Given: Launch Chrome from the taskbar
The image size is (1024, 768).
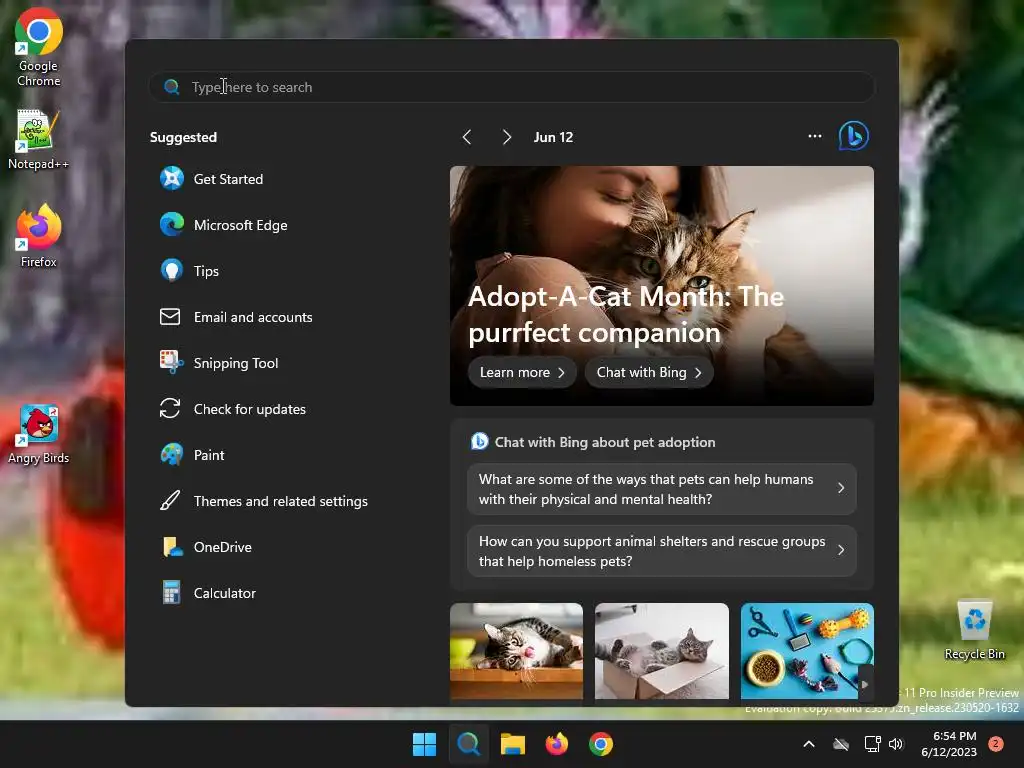Looking at the screenshot, I should [x=601, y=744].
